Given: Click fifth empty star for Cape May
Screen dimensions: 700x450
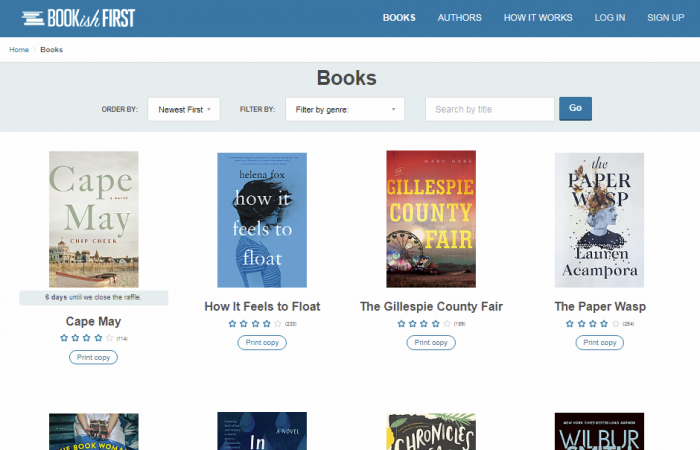Looking at the screenshot, I should click(109, 338).
